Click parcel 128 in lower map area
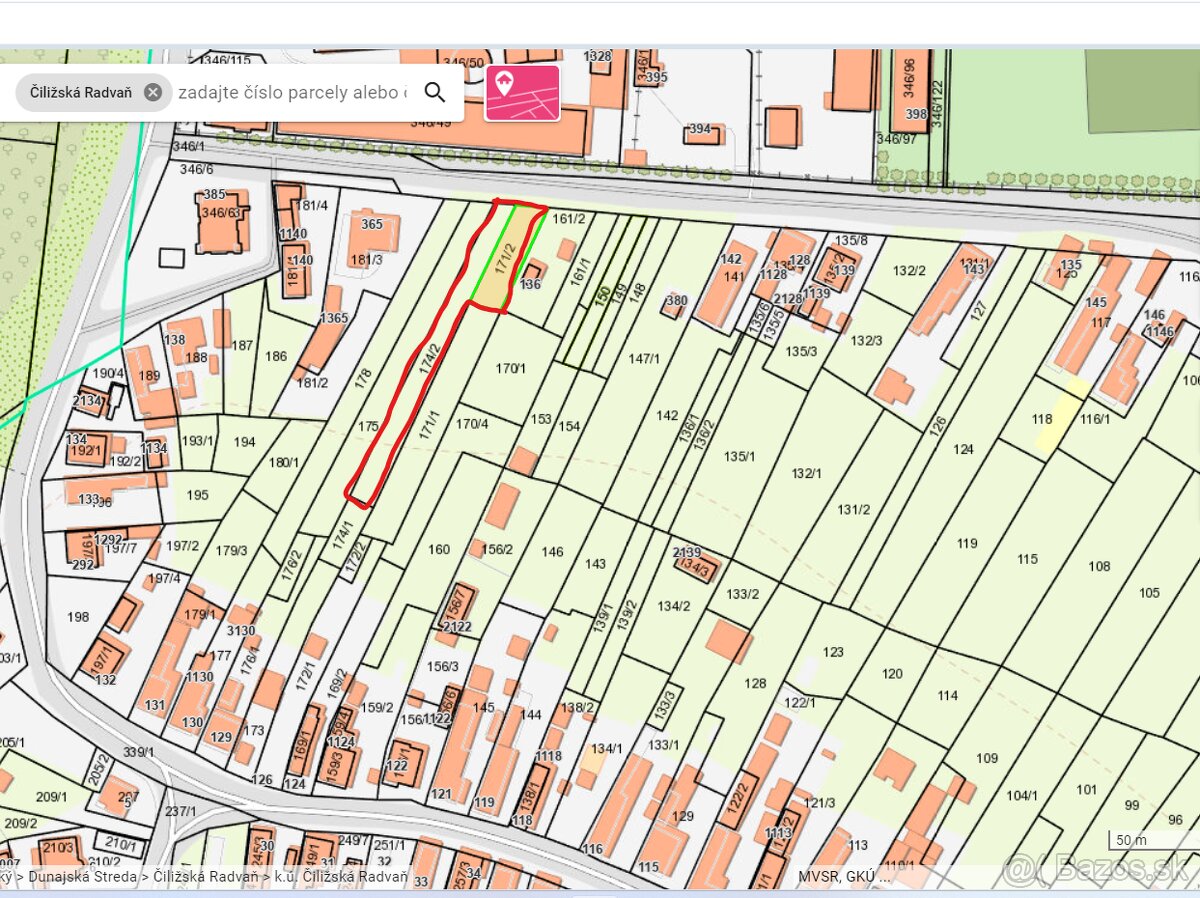 coord(755,684)
